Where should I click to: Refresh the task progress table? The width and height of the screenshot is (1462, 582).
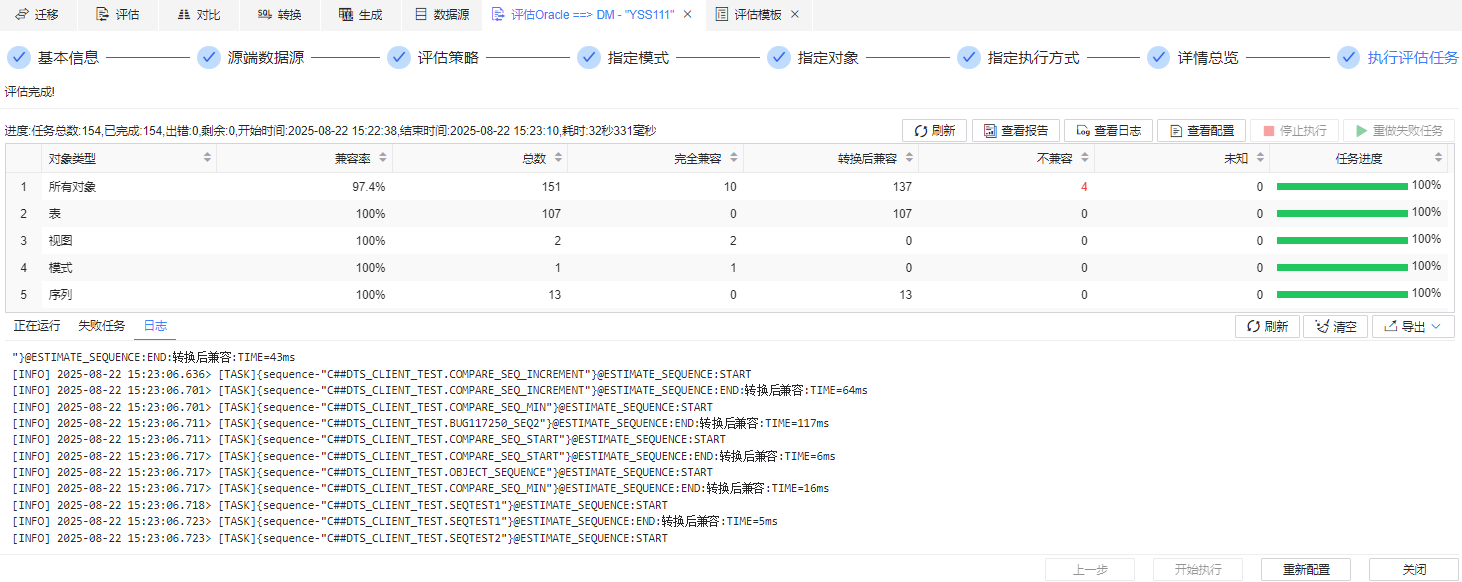pos(934,131)
